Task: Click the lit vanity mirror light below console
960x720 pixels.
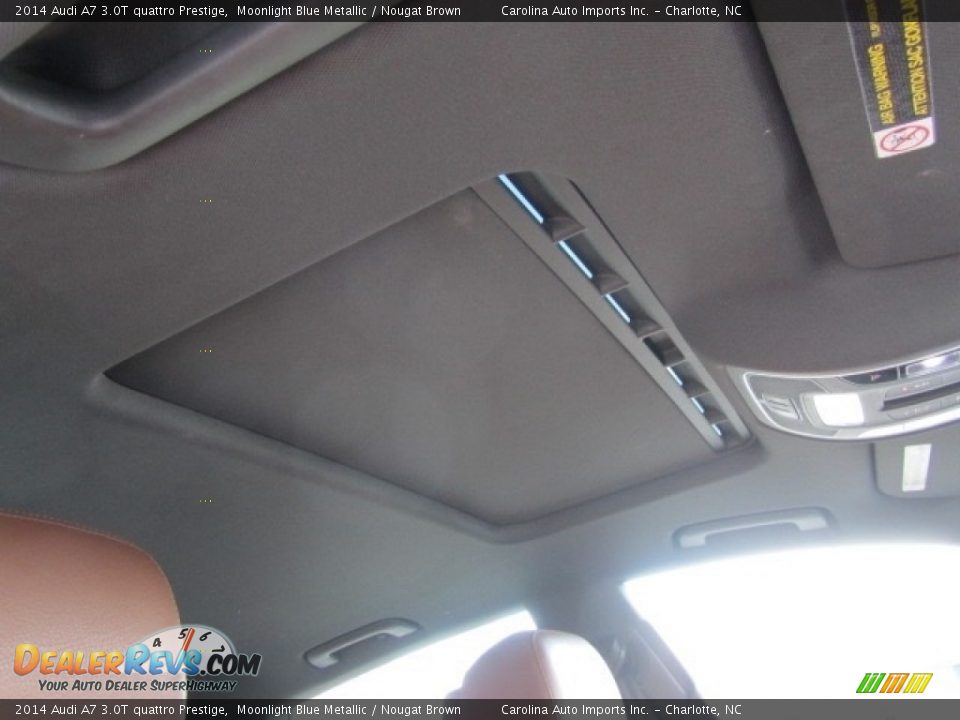Action: (x=915, y=467)
